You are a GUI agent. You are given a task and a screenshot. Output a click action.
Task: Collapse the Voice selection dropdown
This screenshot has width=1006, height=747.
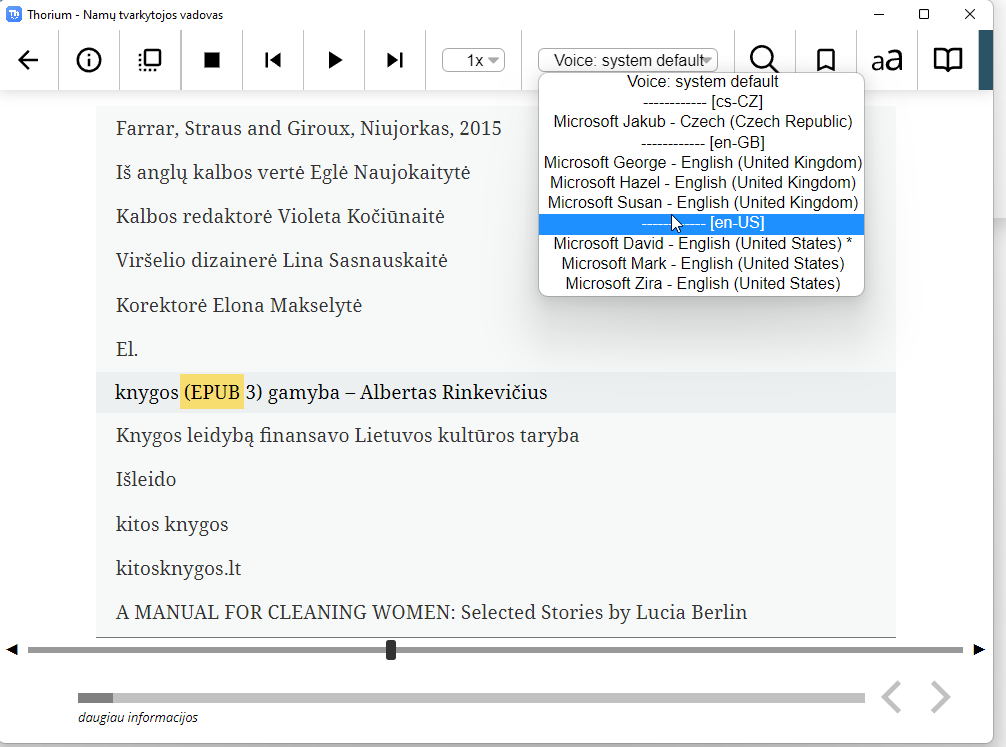[628, 60]
